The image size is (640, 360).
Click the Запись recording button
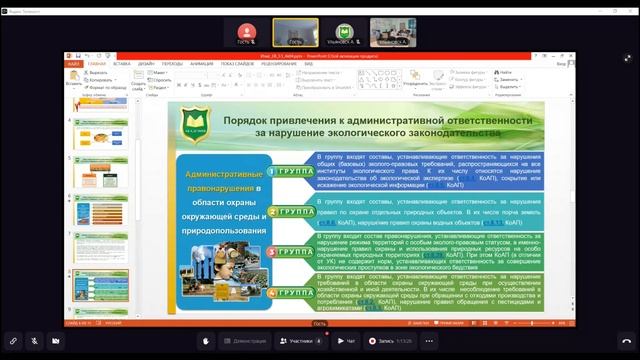(390, 341)
